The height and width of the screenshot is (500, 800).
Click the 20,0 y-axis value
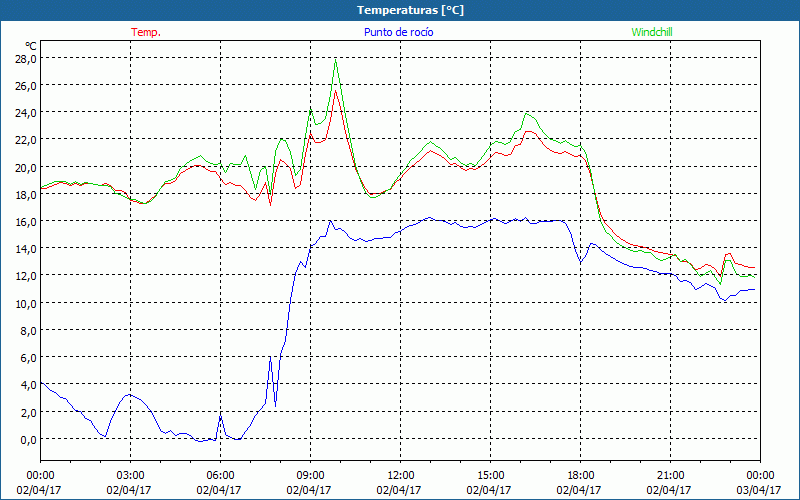point(26,167)
